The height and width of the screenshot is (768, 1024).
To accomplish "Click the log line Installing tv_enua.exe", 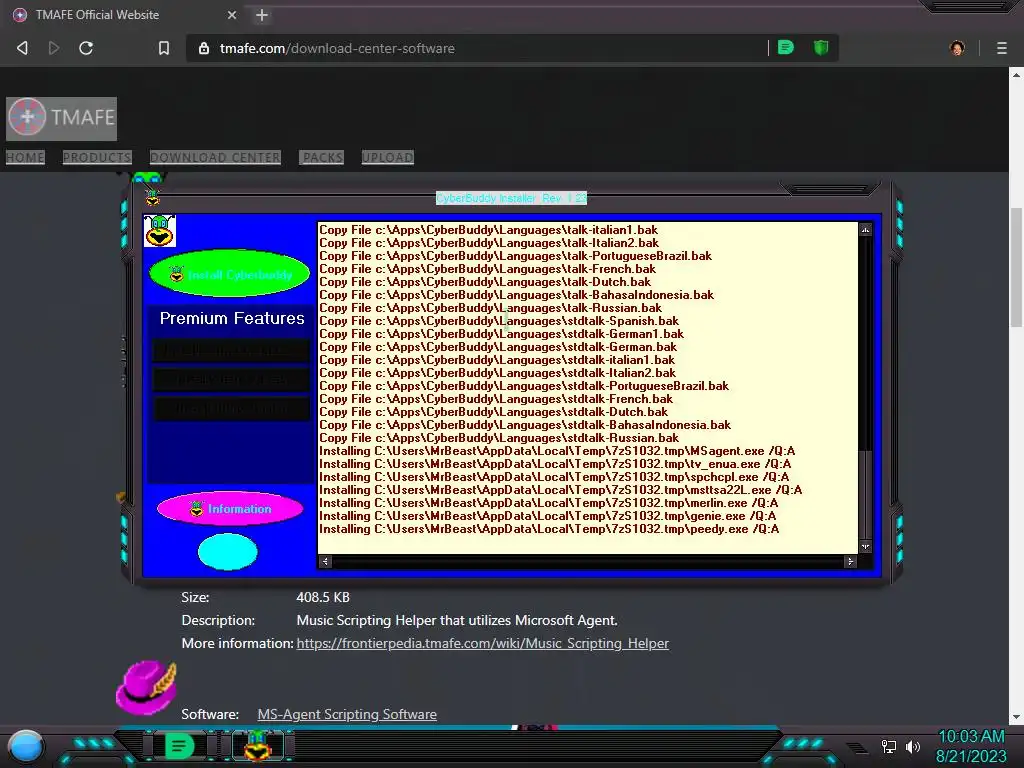I will pyautogui.click(x=555, y=464).
